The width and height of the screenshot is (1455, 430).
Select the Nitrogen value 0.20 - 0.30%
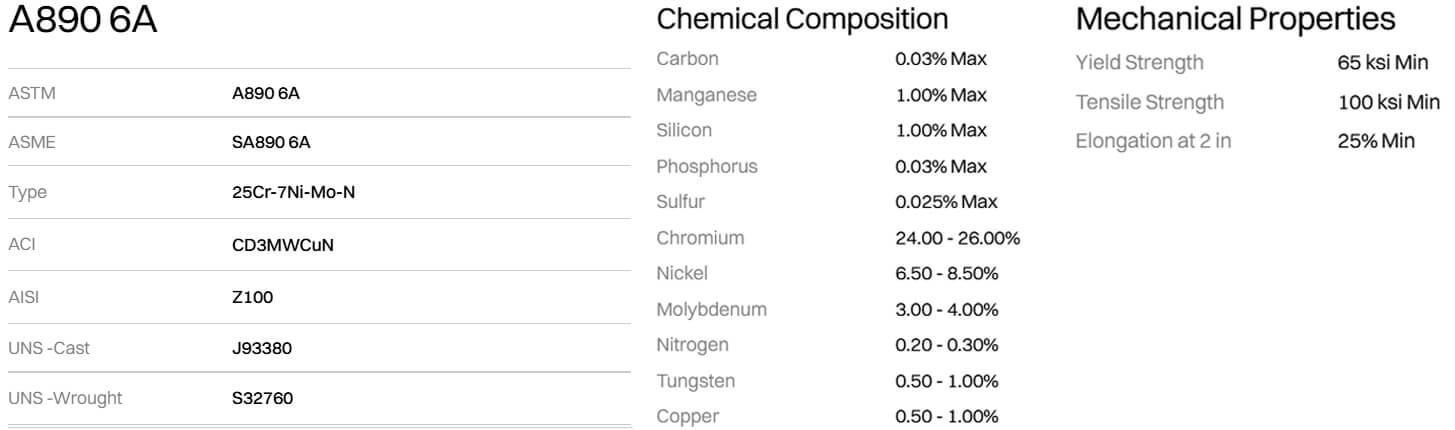point(947,345)
